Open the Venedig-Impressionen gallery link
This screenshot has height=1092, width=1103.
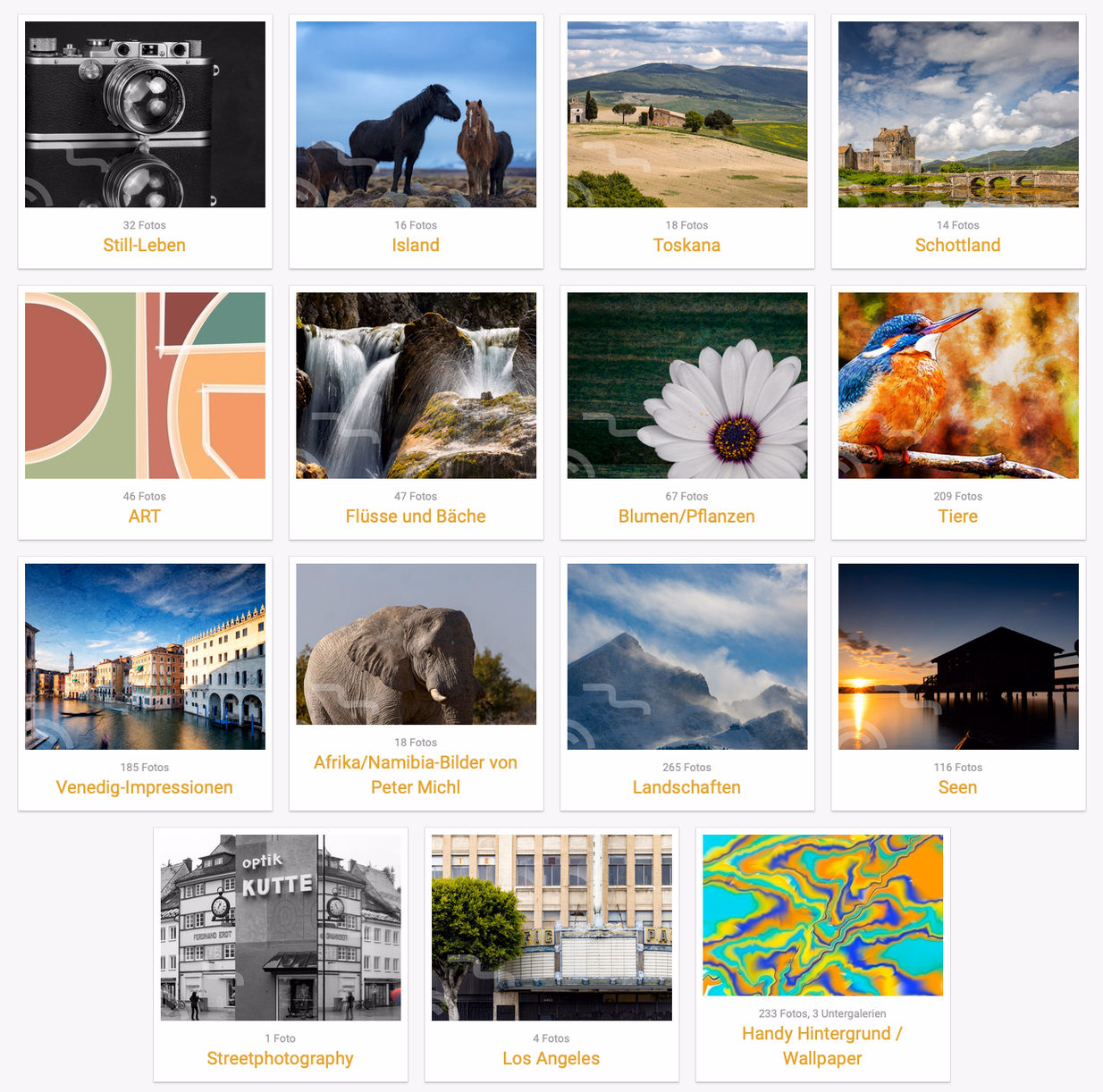(x=145, y=787)
